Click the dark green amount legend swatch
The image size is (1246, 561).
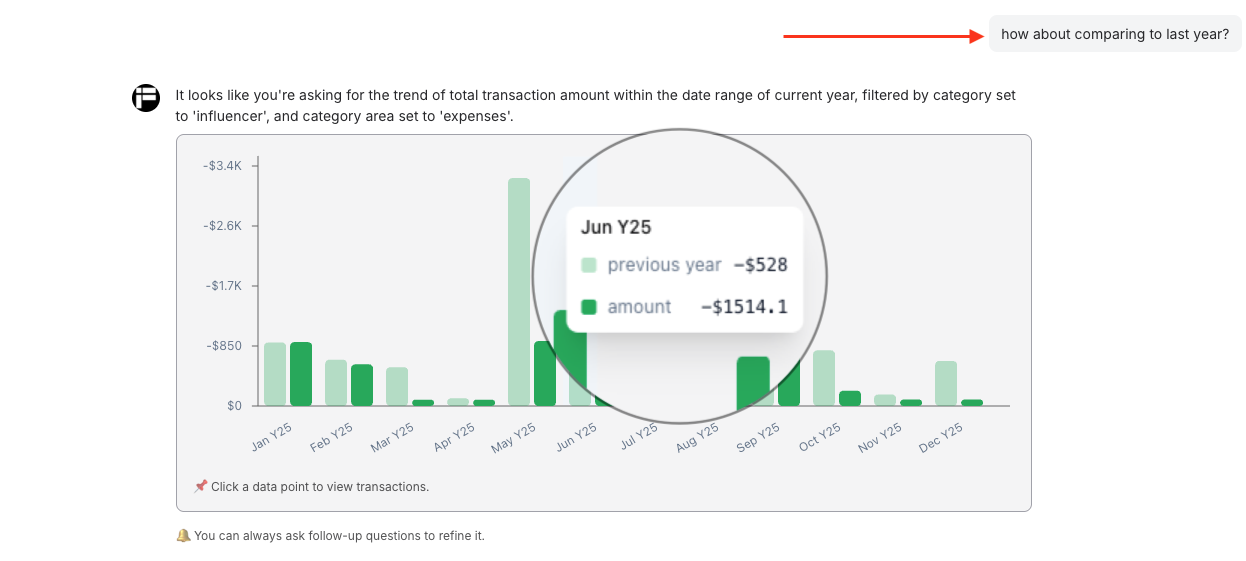[589, 307]
